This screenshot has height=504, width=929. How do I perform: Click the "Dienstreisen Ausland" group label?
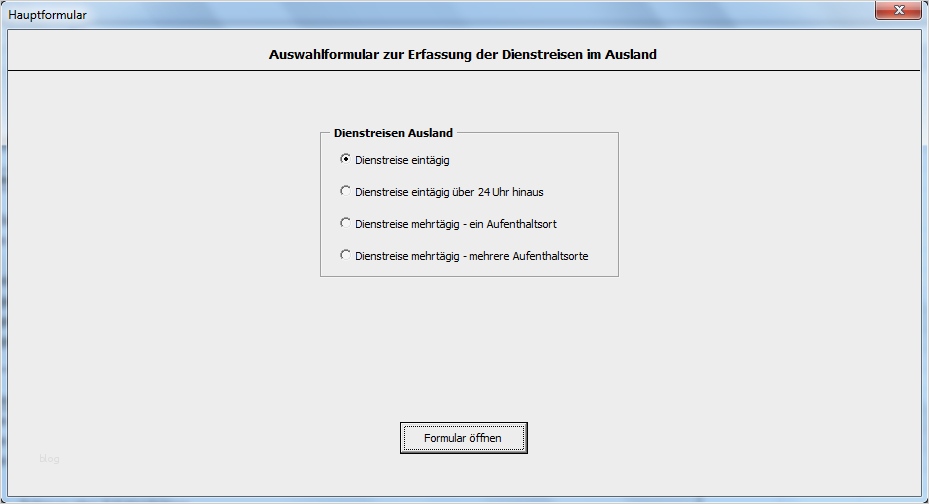[x=393, y=133]
